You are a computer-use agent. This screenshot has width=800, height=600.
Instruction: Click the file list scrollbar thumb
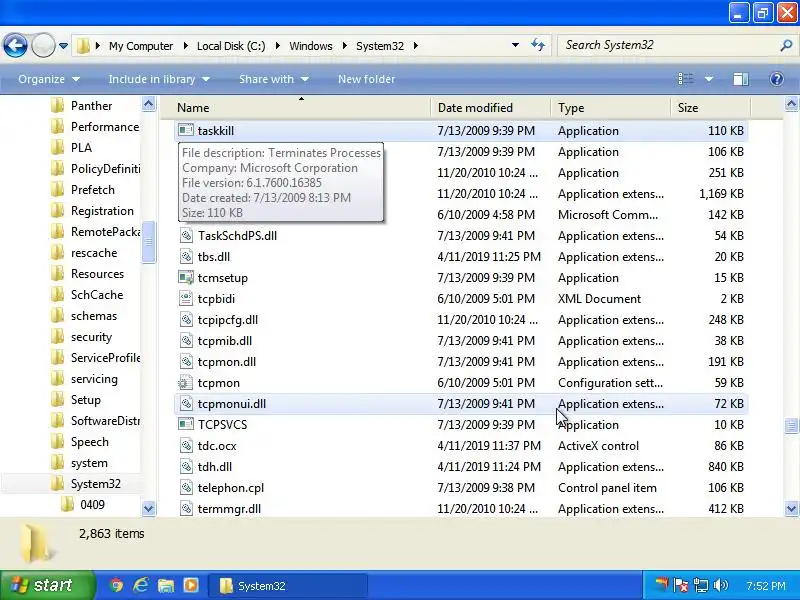791,425
